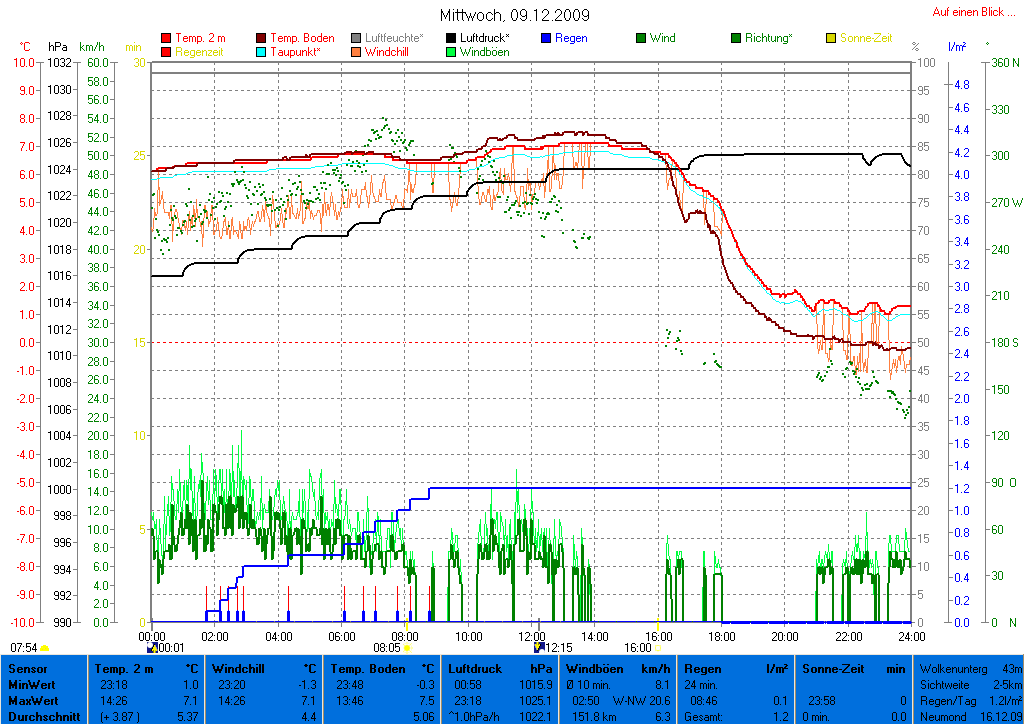Viewport: 1024px width, 724px height.
Task: Click the yellow Sonne-Zeit legend square
Action: (830, 39)
